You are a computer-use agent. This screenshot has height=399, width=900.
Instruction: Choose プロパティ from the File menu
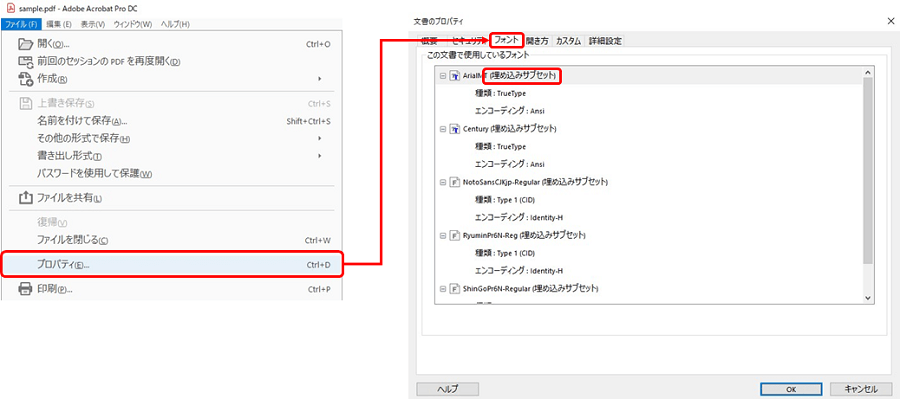coord(172,265)
